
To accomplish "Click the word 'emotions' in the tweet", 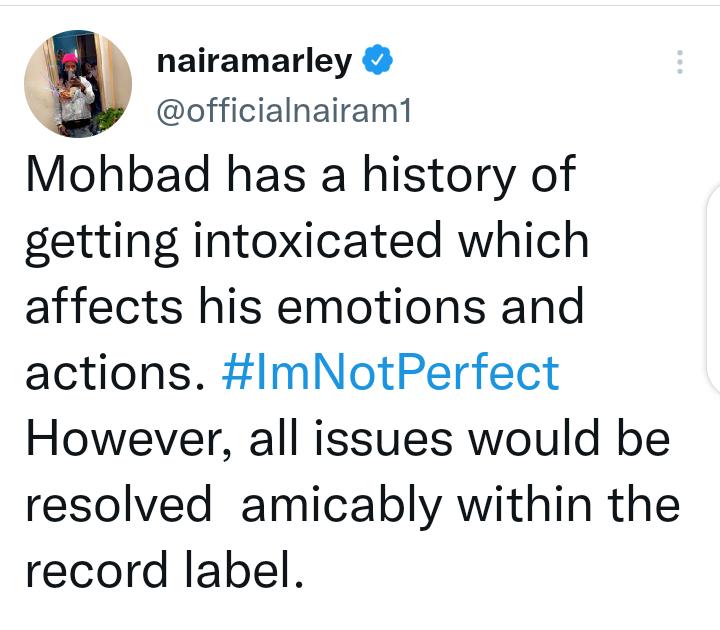I will click(381, 307).
